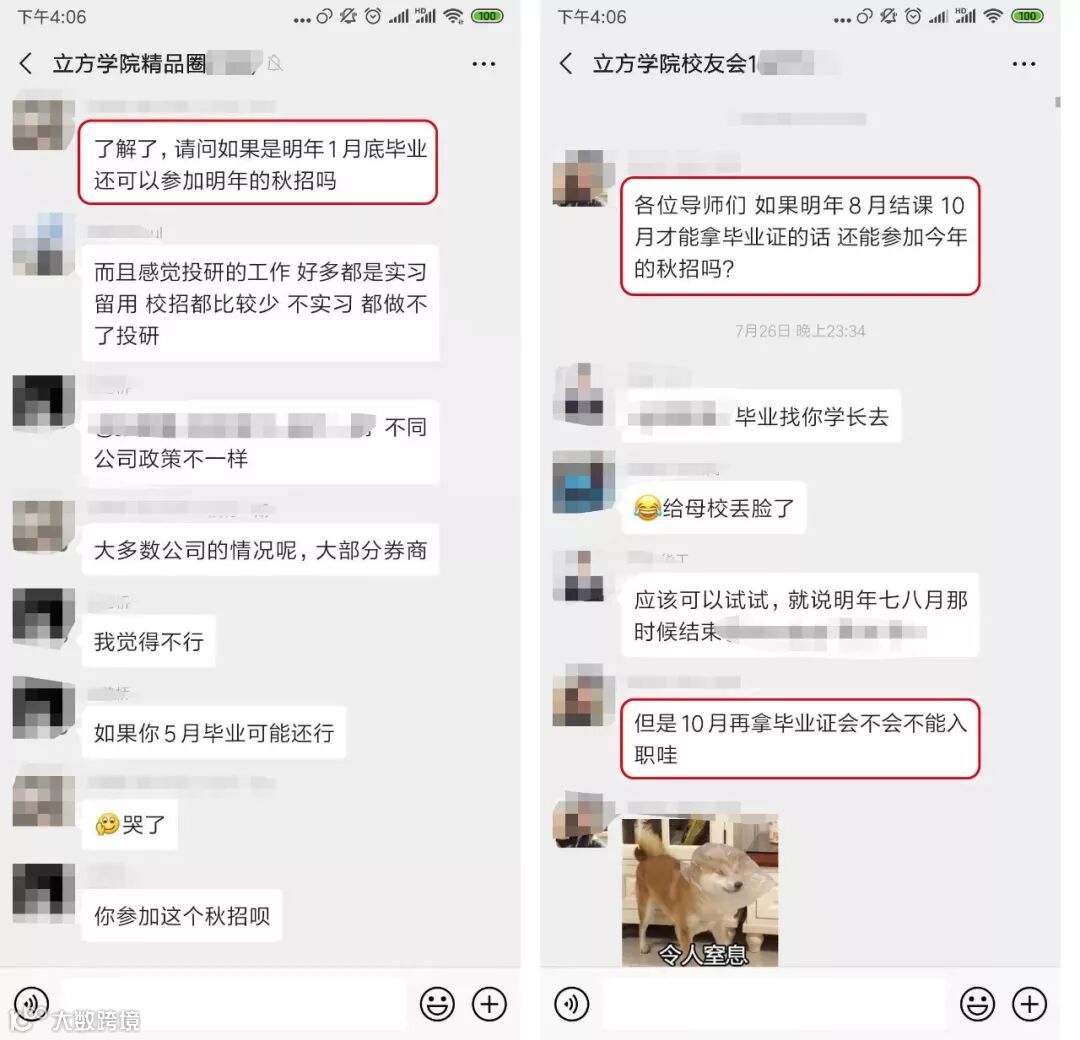Open more options in 立方学院校友会 chat
Image resolution: width=1080 pixels, height=1040 pixels.
click(x=1024, y=64)
